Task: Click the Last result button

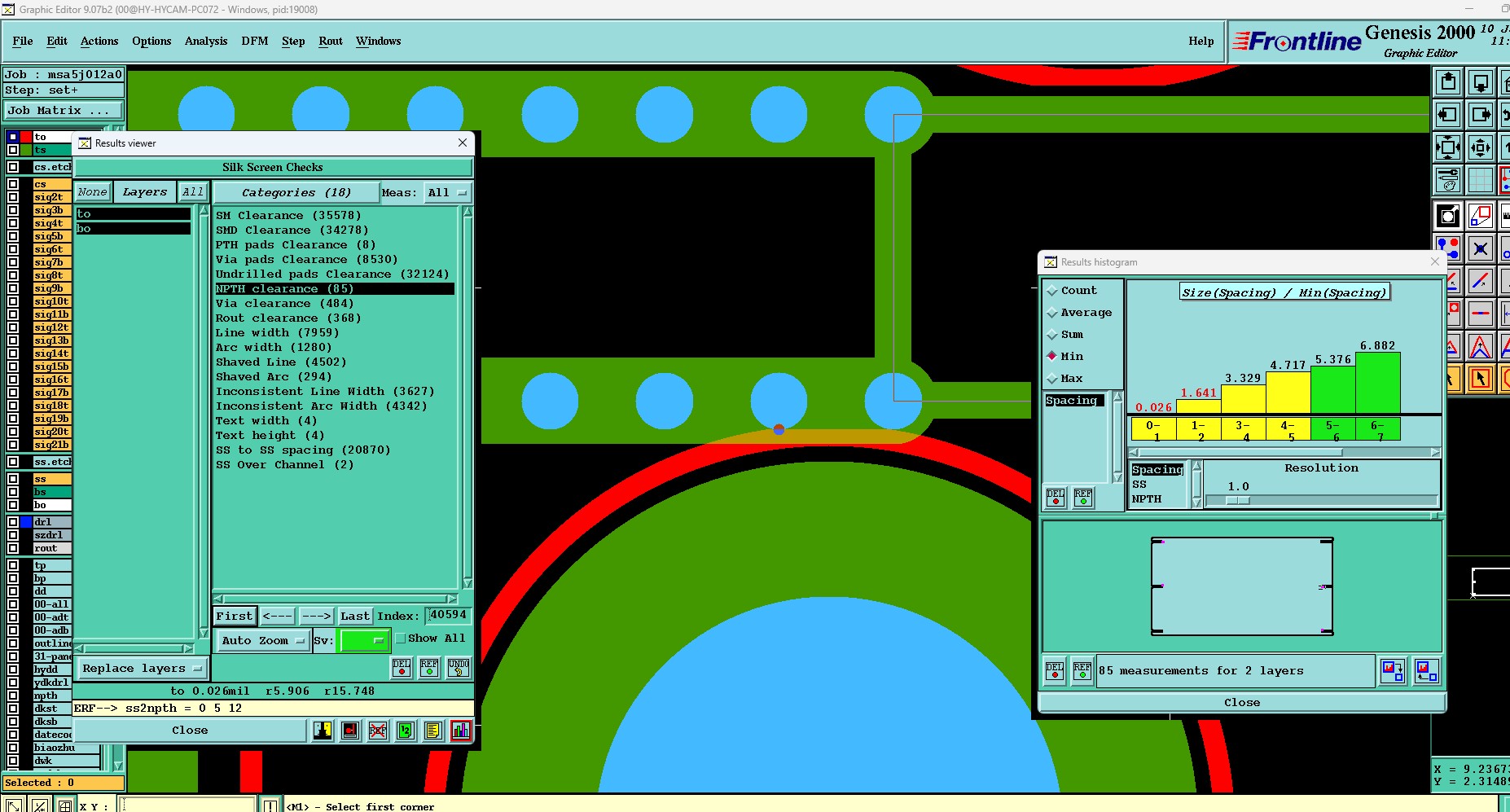Action: coord(355,617)
